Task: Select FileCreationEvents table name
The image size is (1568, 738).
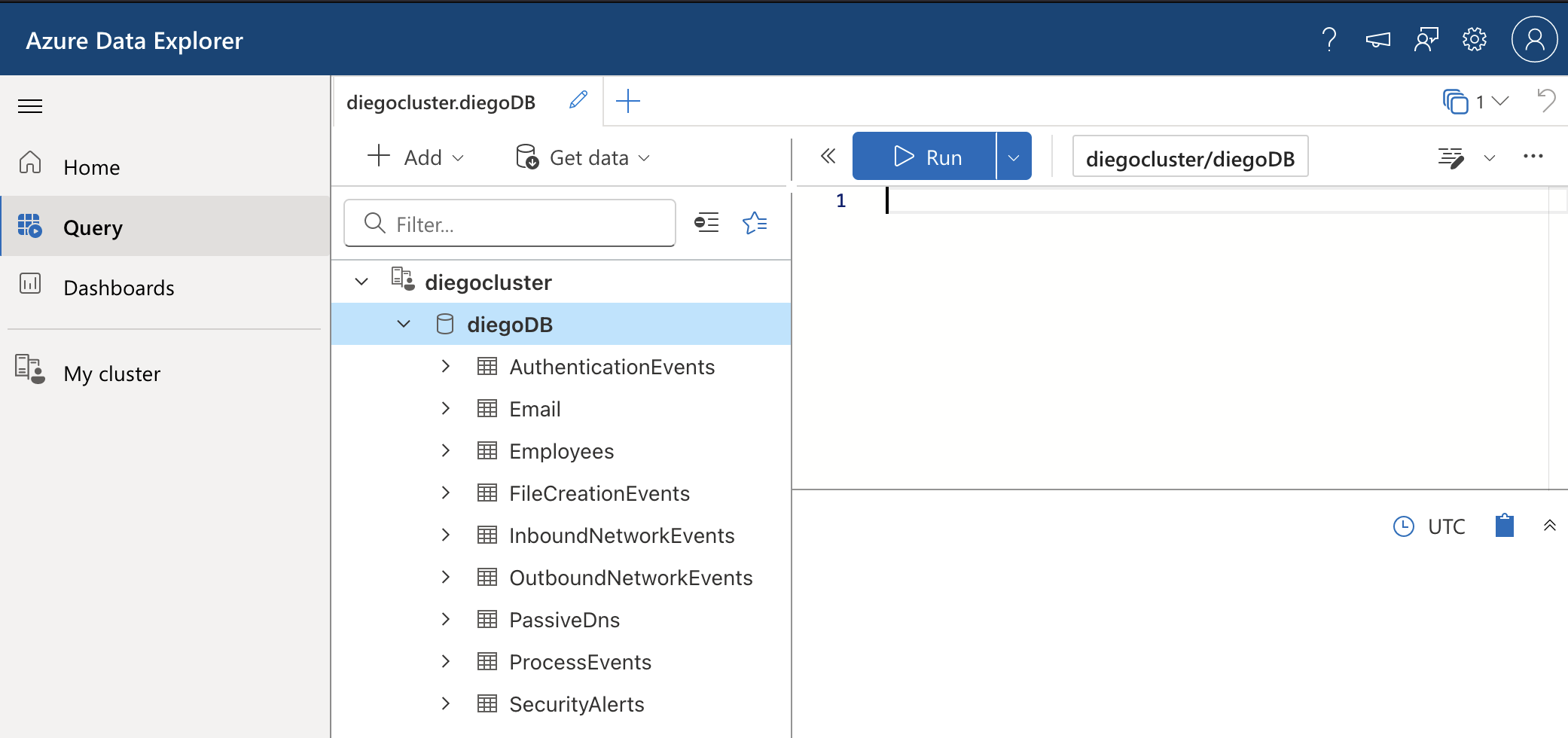Action: coord(599,493)
